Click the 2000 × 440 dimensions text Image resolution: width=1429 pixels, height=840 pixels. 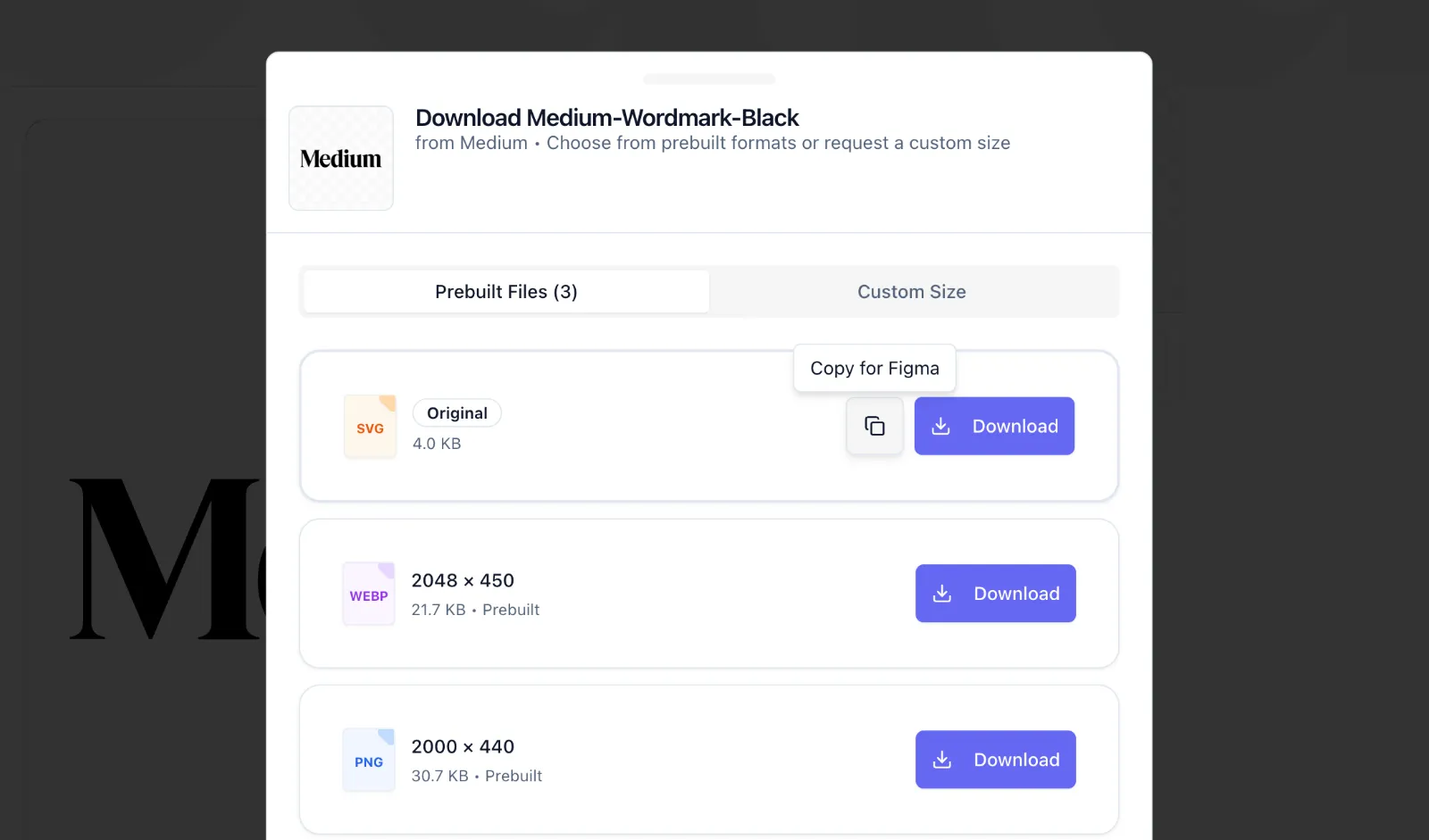(x=463, y=746)
